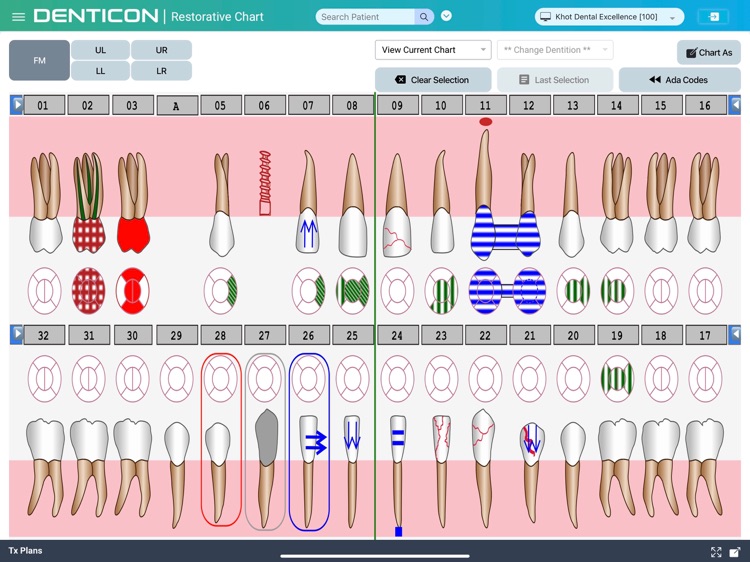Open the View Current Chart dropdown

(433, 50)
